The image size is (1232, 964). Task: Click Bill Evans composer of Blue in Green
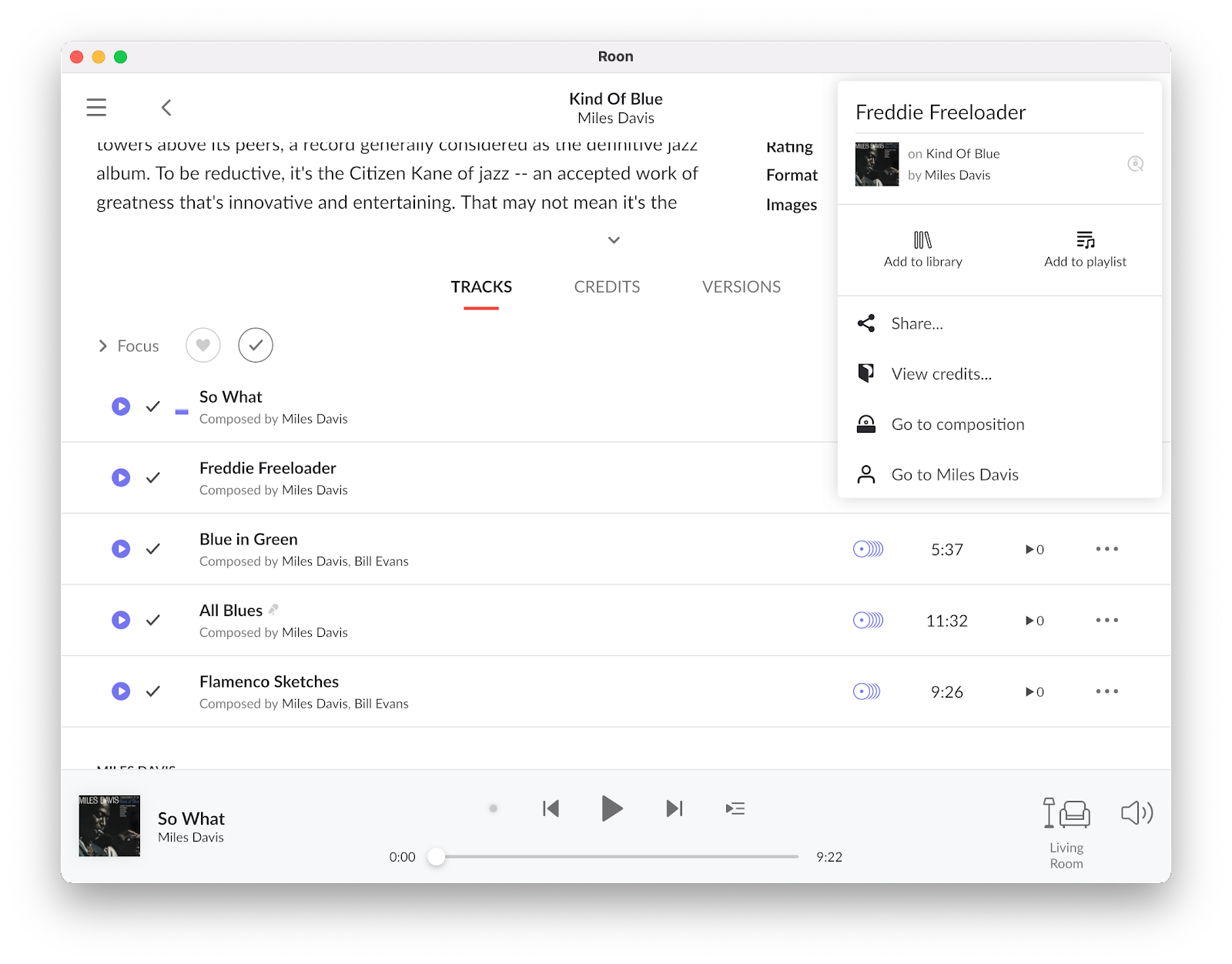(x=381, y=561)
